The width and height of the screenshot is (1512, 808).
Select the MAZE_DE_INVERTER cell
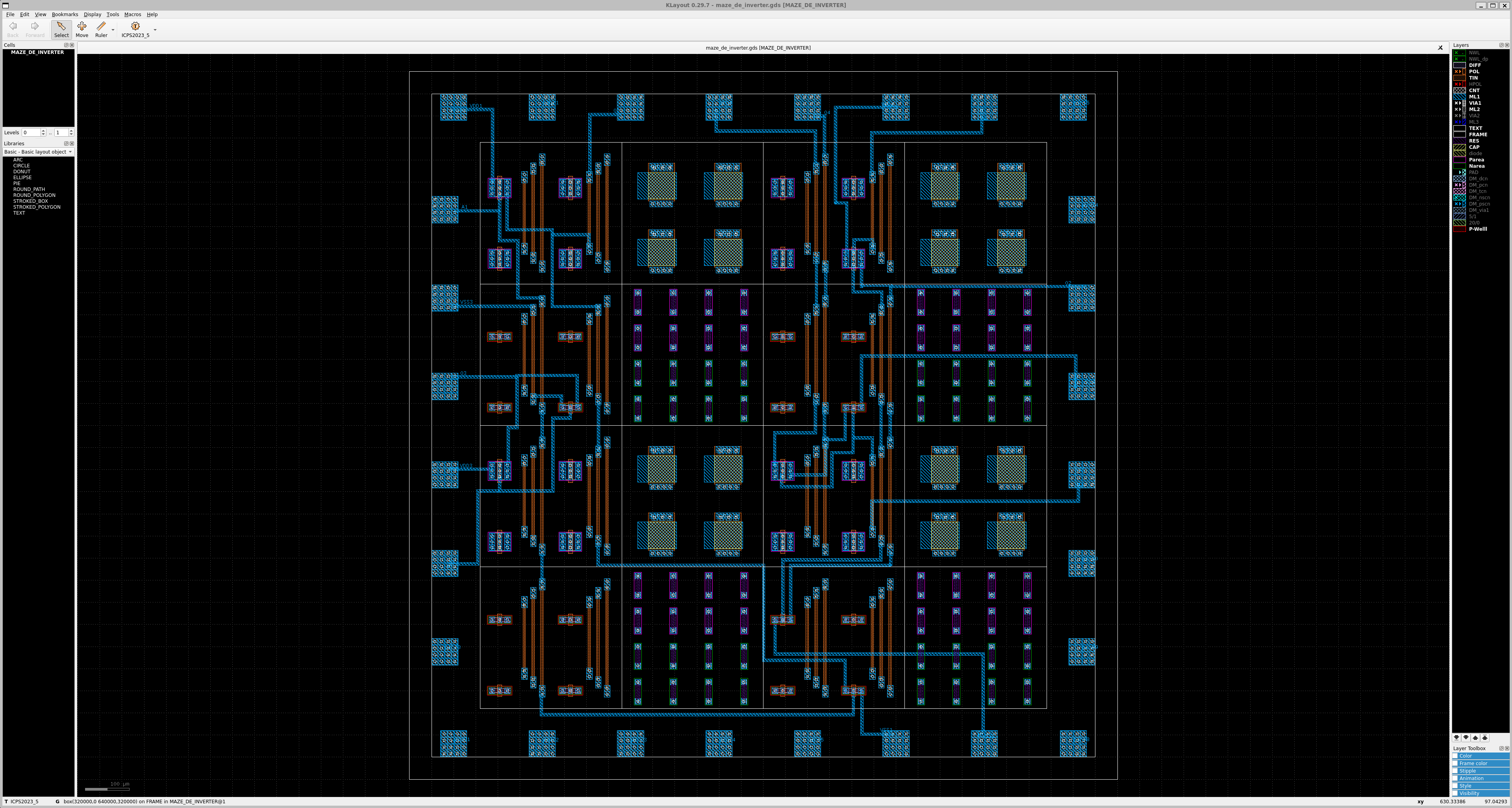coord(37,52)
